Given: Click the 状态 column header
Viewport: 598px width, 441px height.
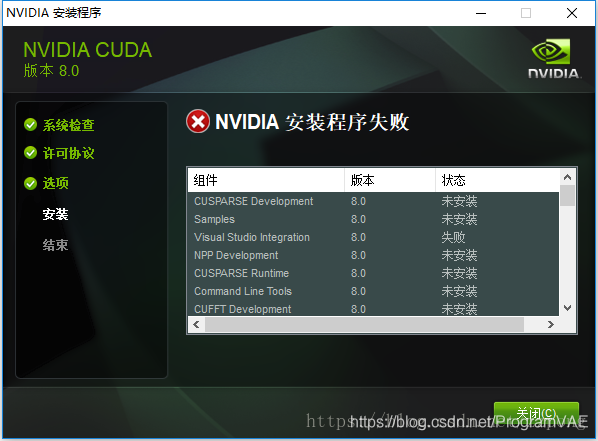Looking at the screenshot, I should pos(497,180).
